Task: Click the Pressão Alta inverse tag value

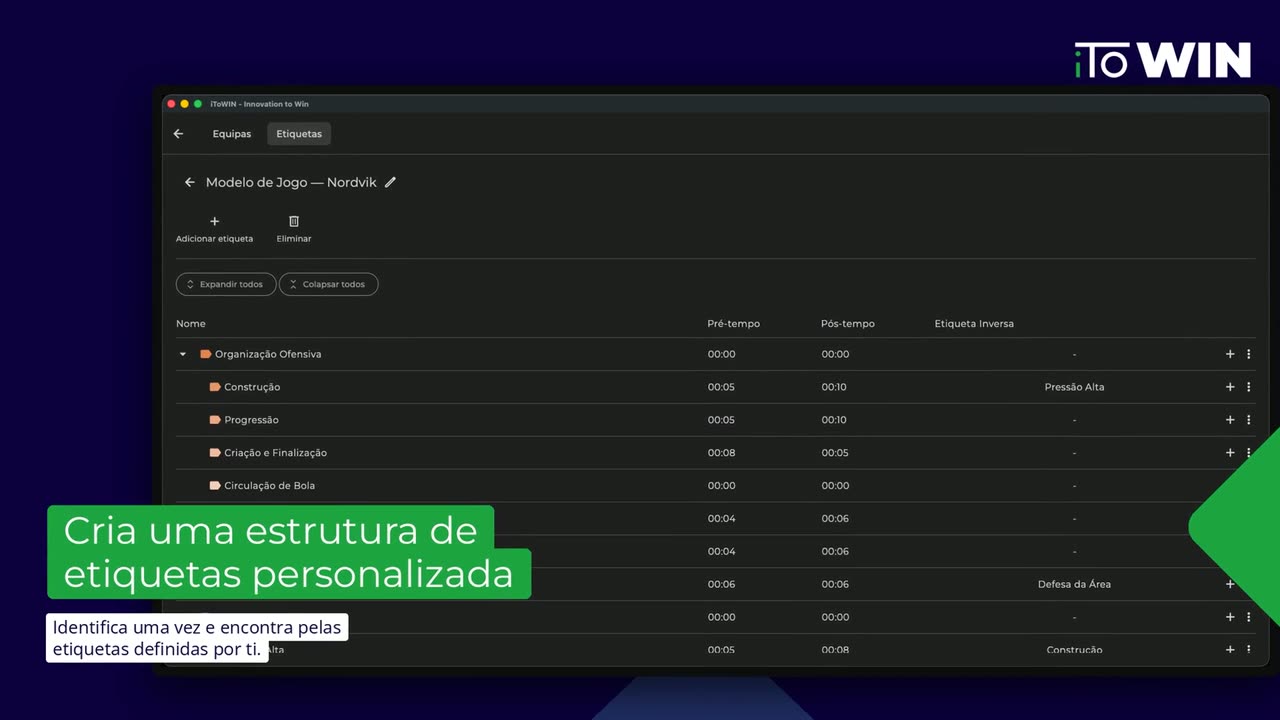Action: point(1074,387)
